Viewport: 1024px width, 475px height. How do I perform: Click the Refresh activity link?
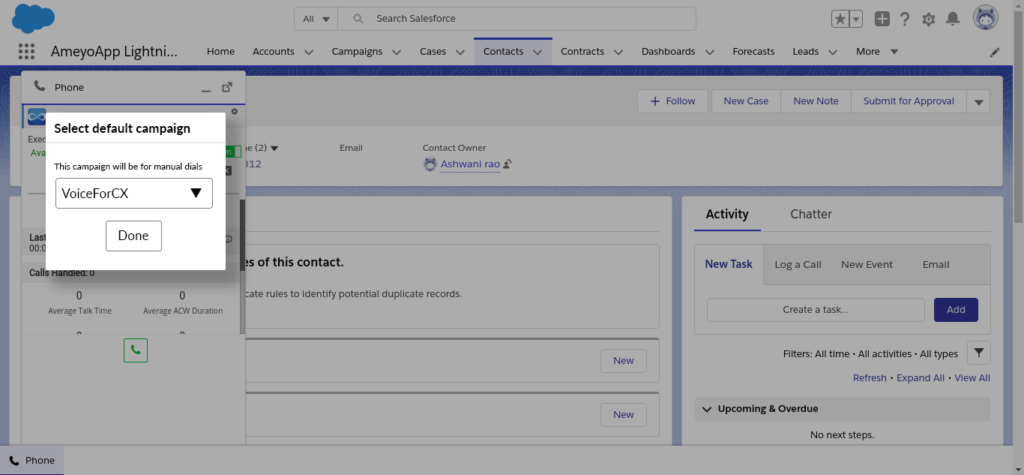[869, 378]
